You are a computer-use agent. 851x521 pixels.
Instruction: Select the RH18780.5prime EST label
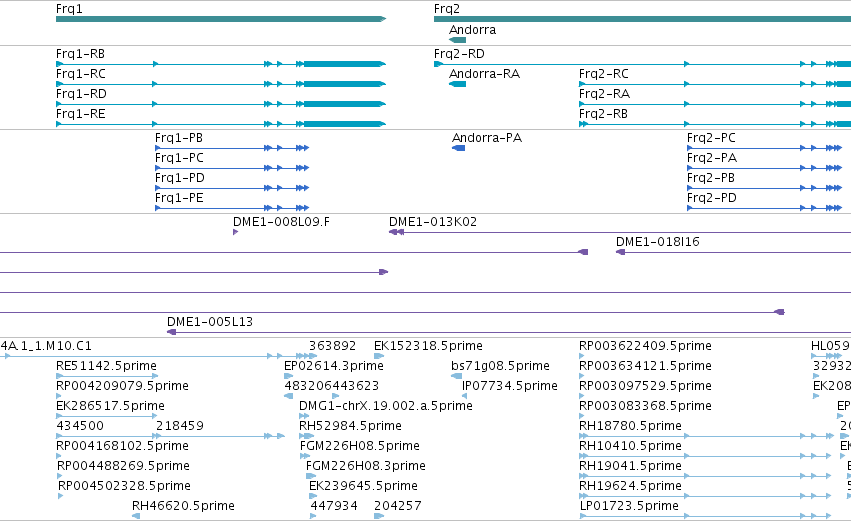click(x=631, y=426)
